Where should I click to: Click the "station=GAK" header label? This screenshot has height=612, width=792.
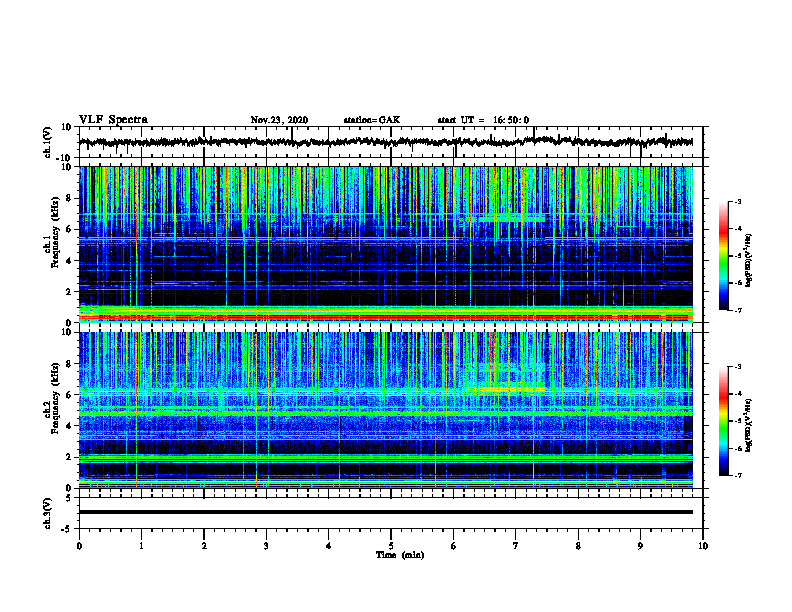point(372,120)
